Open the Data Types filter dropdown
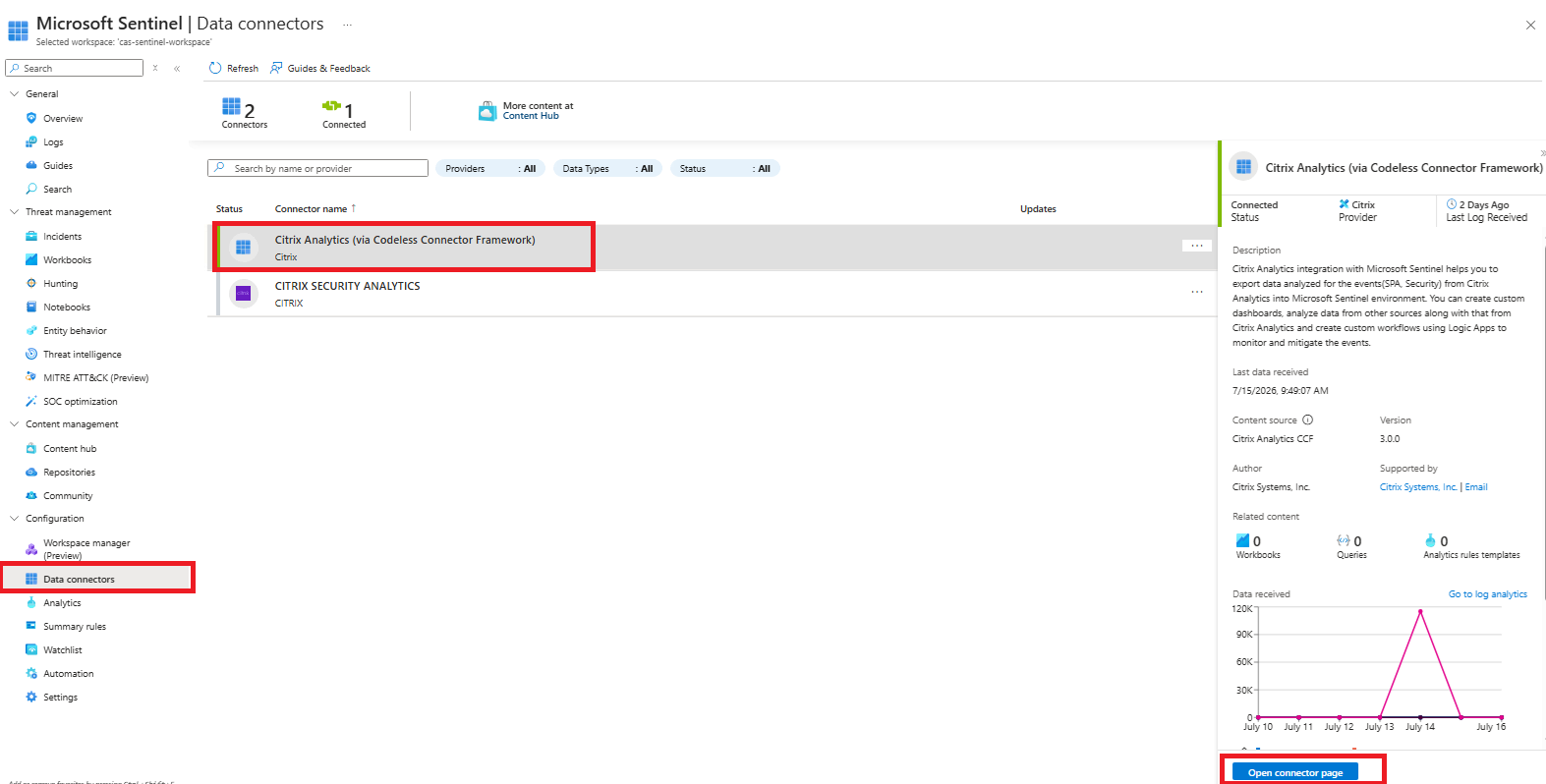 pos(607,169)
